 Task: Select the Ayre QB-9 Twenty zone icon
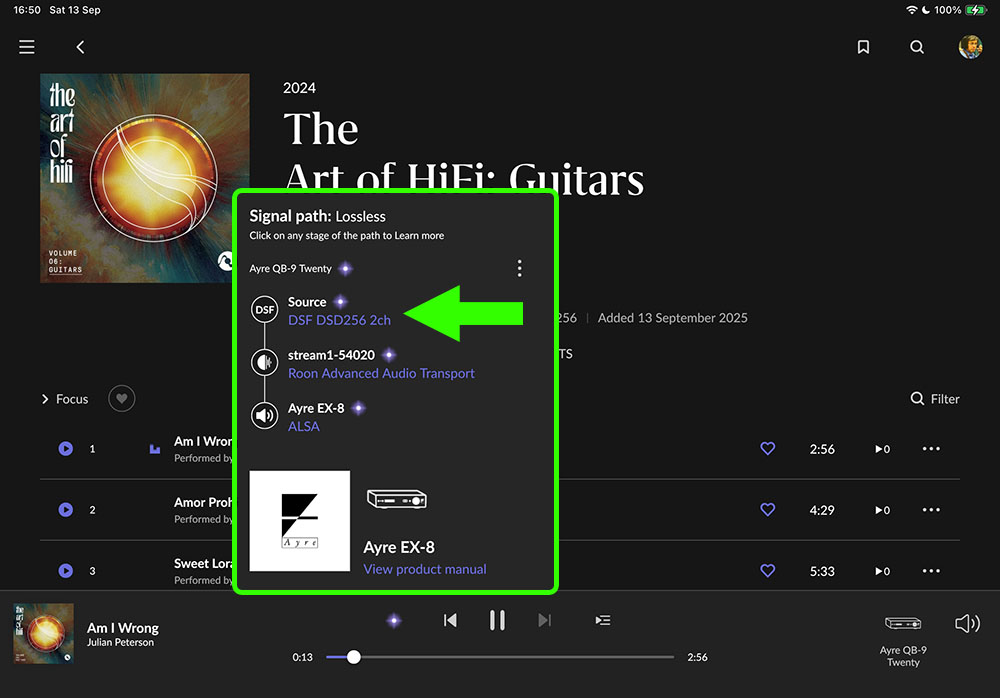(903, 623)
